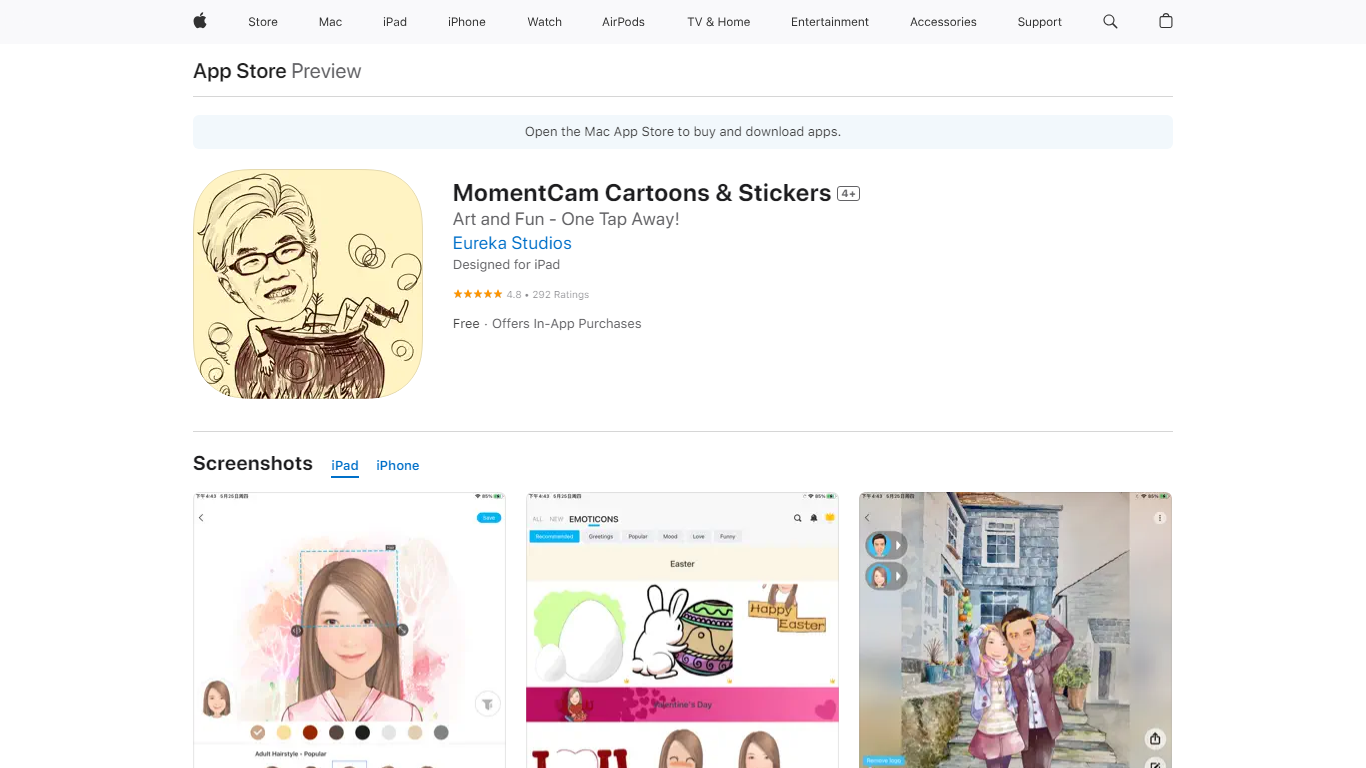Open the Eureka Studios developer link
Image resolution: width=1366 pixels, height=768 pixels.
(512, 243)
